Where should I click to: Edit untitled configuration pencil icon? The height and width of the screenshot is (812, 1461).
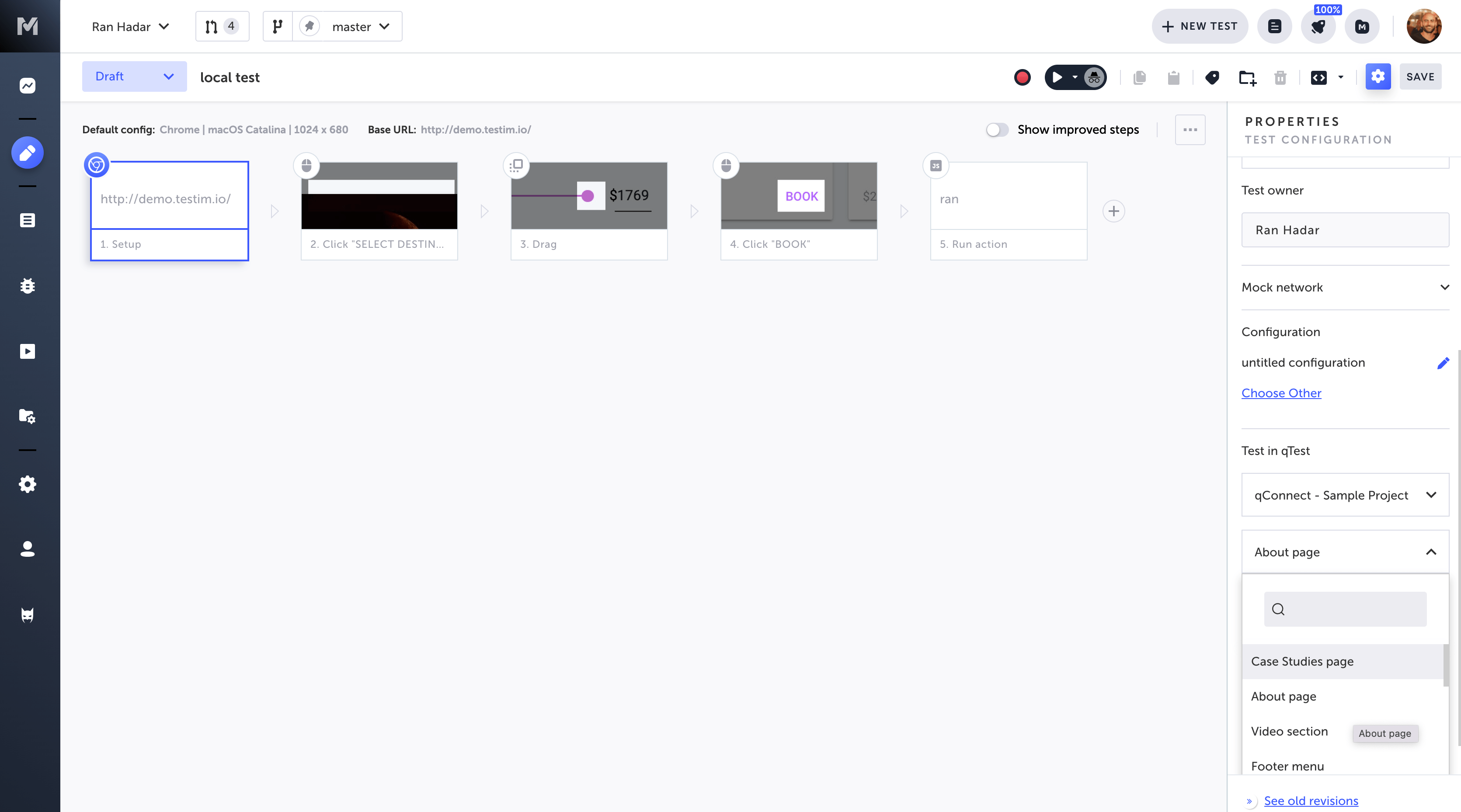pos(1443,363)
